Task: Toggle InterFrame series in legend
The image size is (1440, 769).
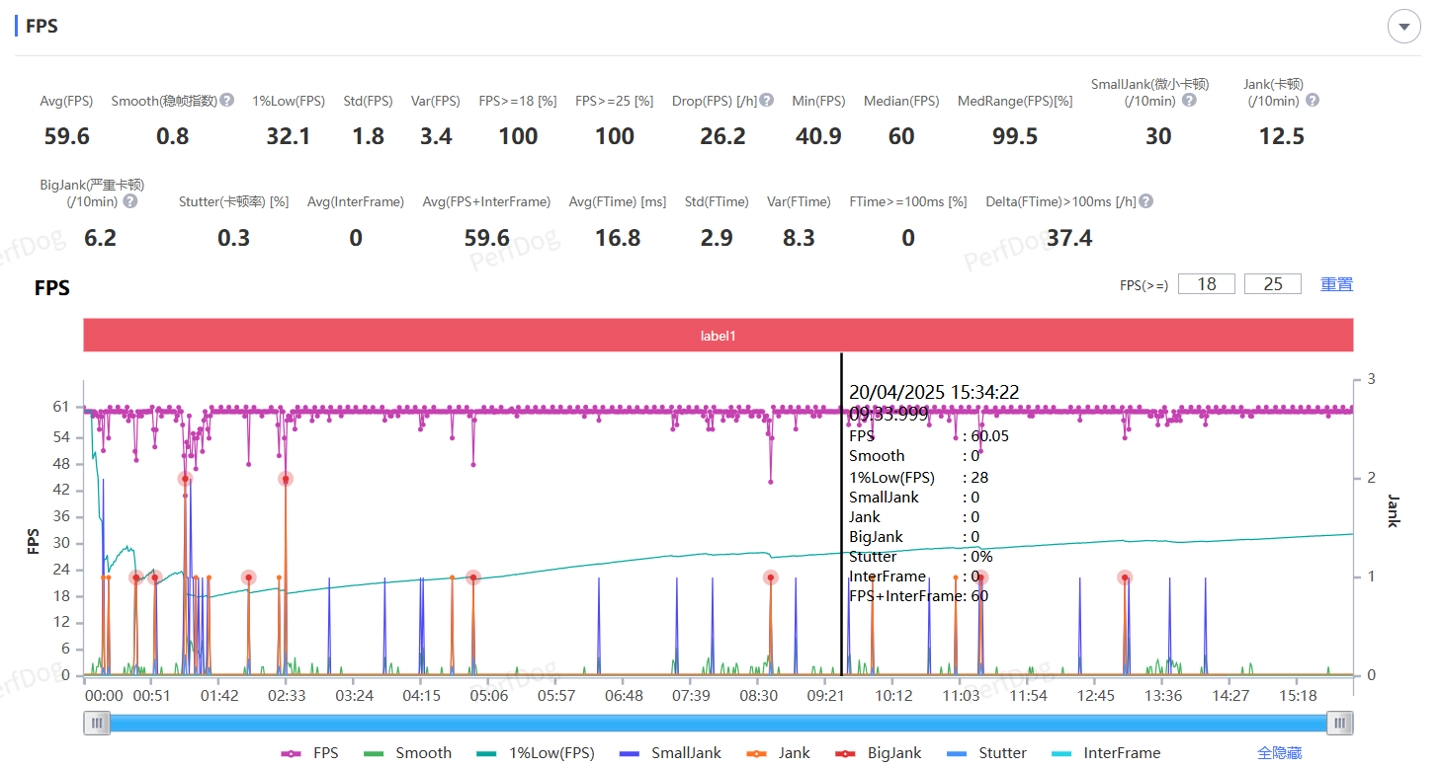Action: (1107, 753)
